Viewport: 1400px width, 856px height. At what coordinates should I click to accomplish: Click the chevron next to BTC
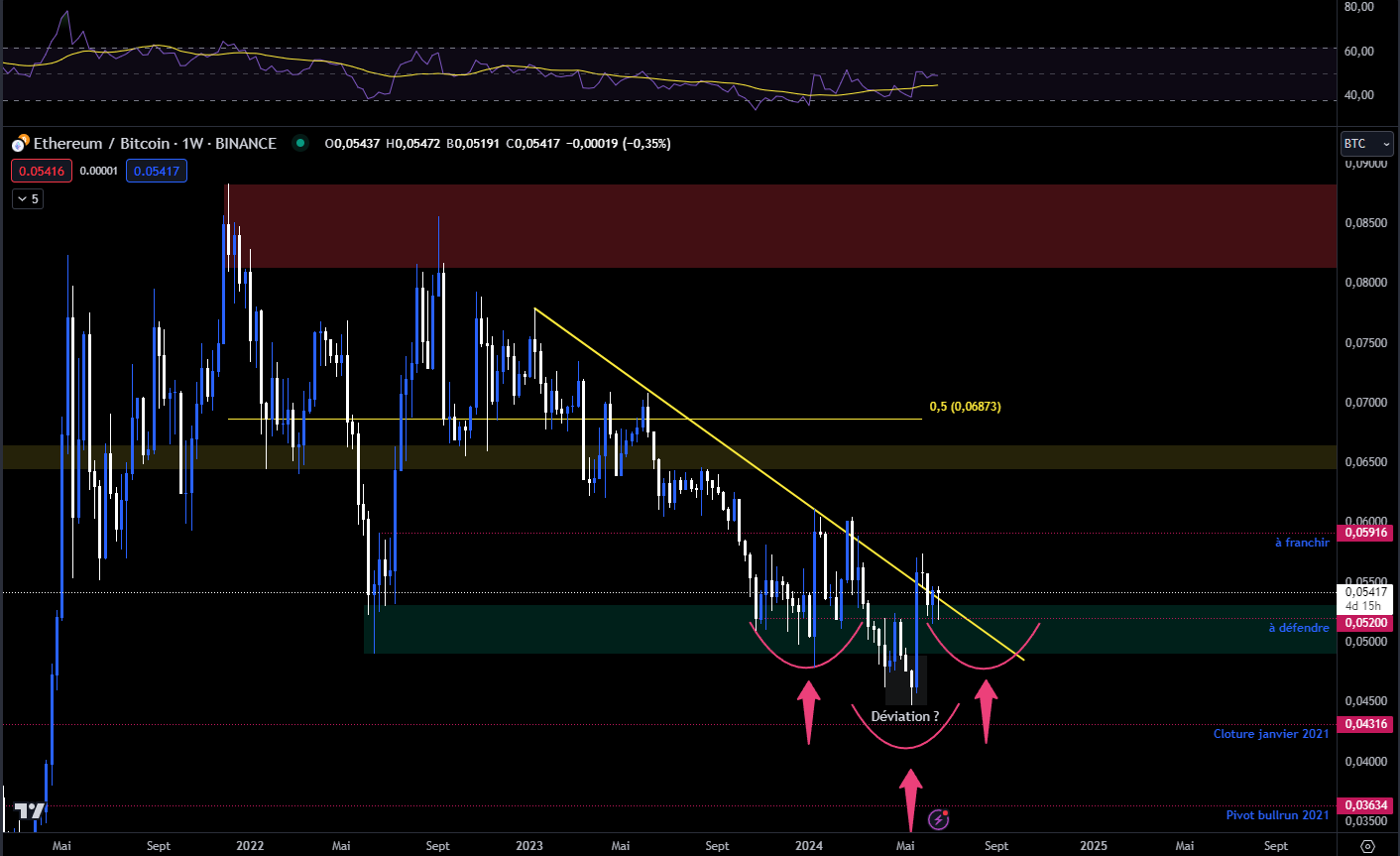coord(1386,143)
